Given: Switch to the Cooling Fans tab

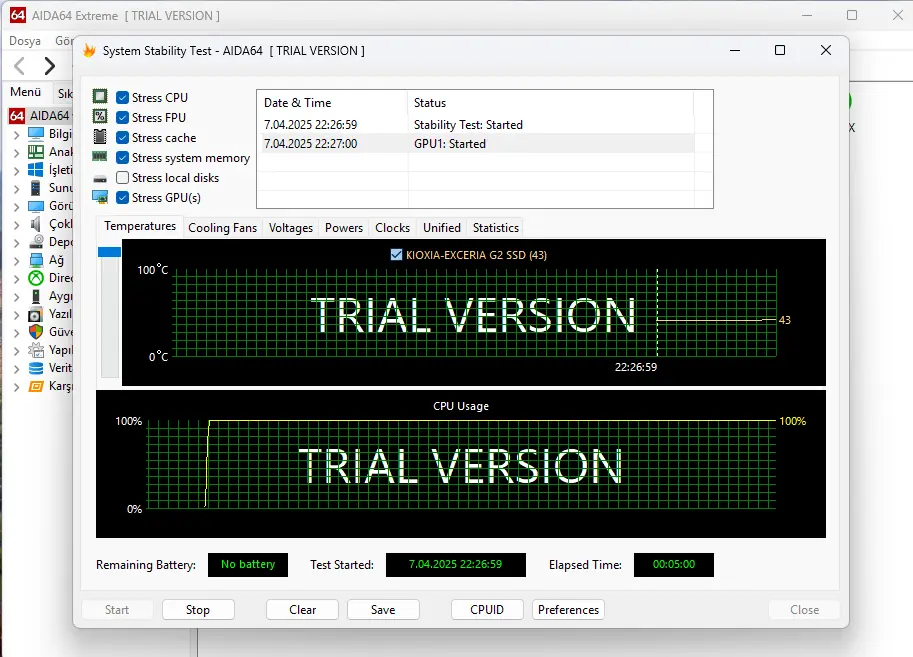Looking at the screenshot, I should 222,228.
